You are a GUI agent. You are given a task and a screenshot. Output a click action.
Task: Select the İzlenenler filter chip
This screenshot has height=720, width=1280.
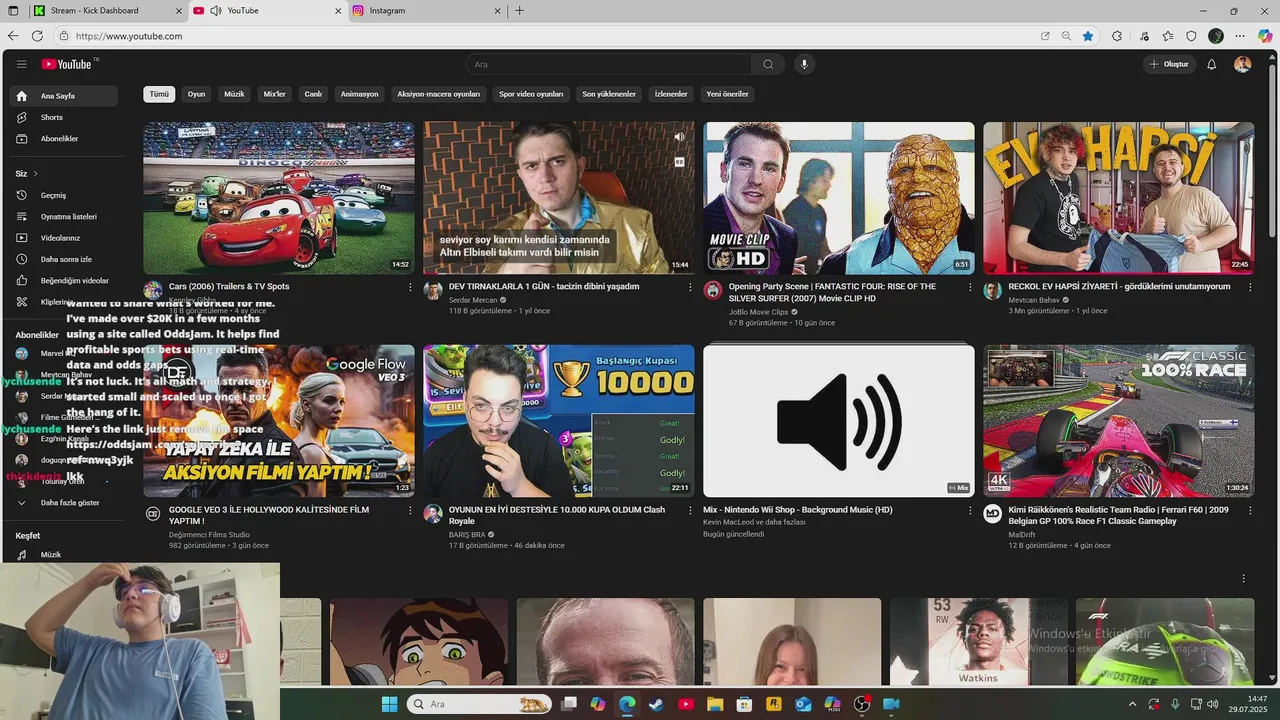[671, 94]
